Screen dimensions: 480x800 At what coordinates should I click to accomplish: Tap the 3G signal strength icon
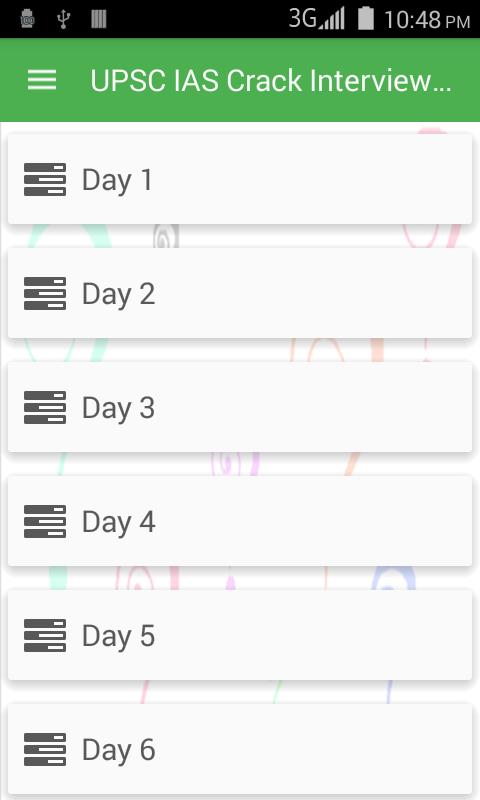pyautogui.click(x=317, y=18)
